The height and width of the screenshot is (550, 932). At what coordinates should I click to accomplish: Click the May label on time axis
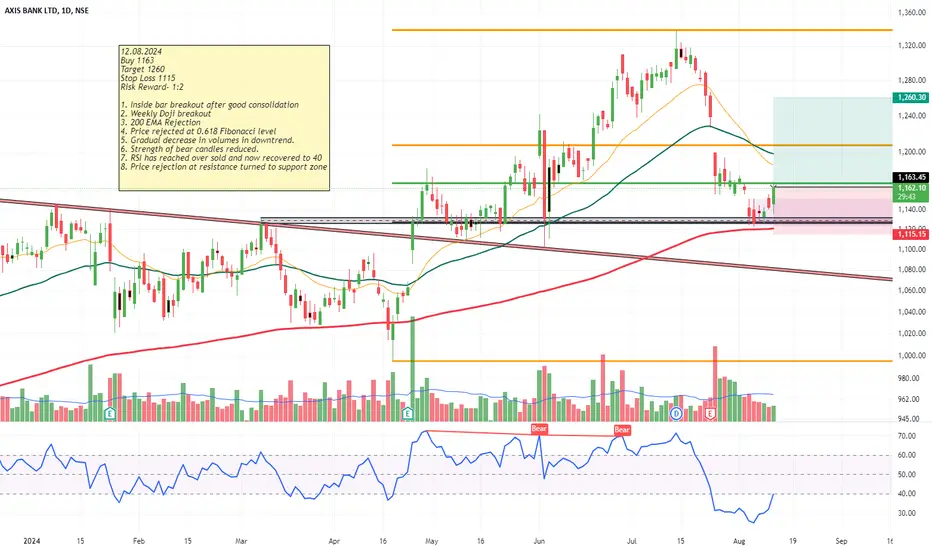[432, 541]
